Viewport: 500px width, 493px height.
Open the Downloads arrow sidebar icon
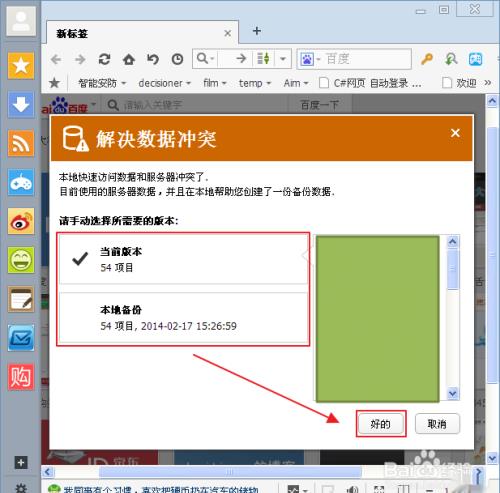tap(21, 105)
